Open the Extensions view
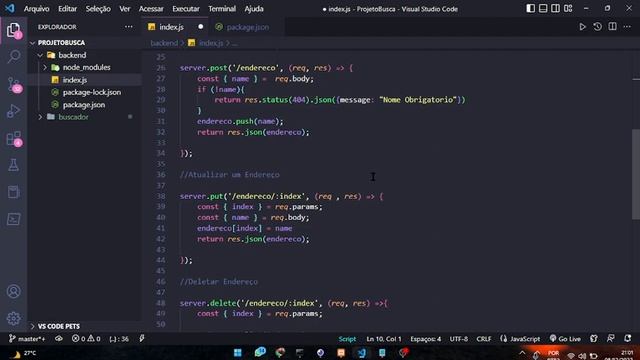Viewport: 640px width, 360px height. tap(14, 139)
